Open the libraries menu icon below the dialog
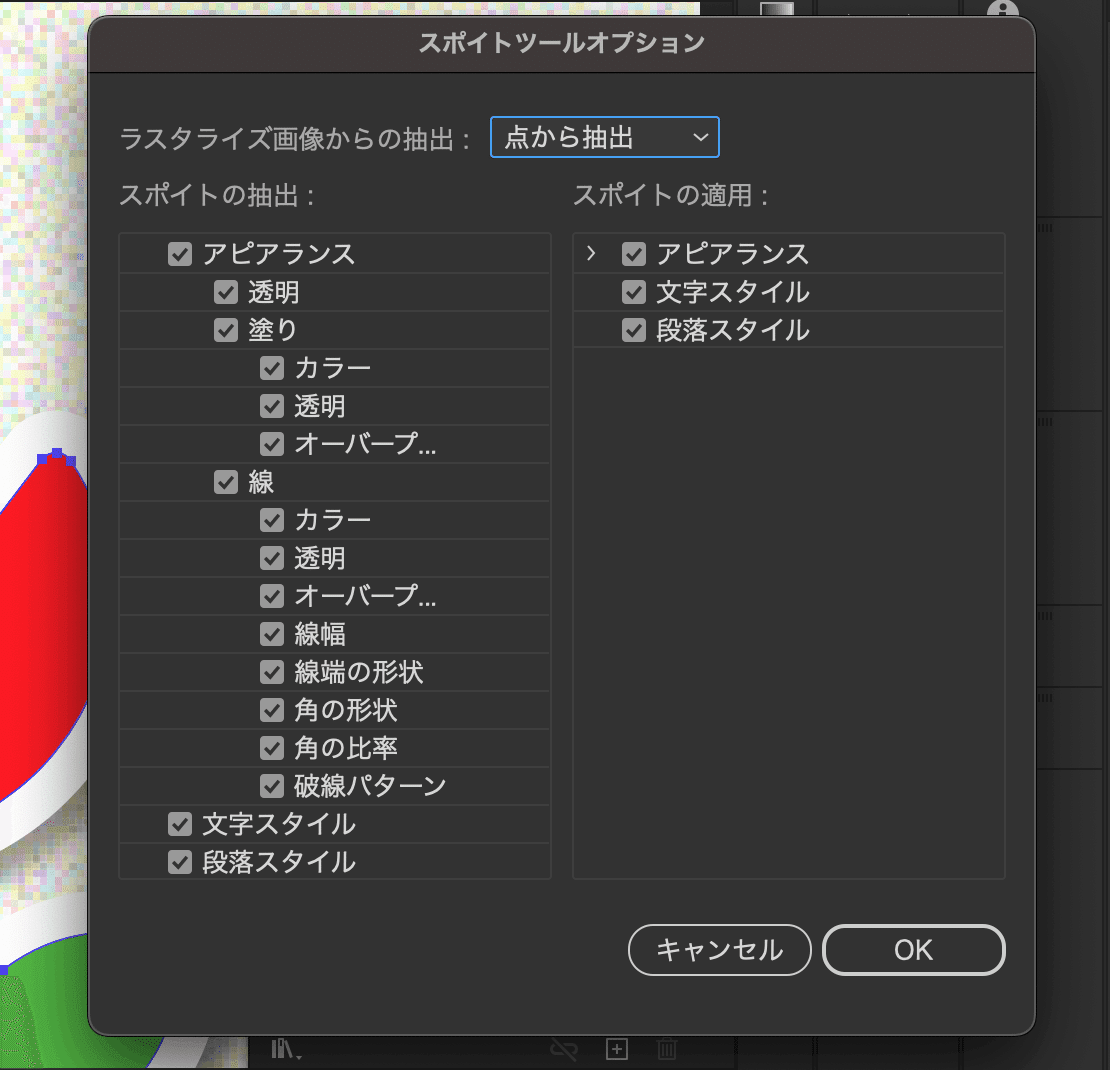The width and height of the screenshot is (1110, 1070). [286, 1049]
